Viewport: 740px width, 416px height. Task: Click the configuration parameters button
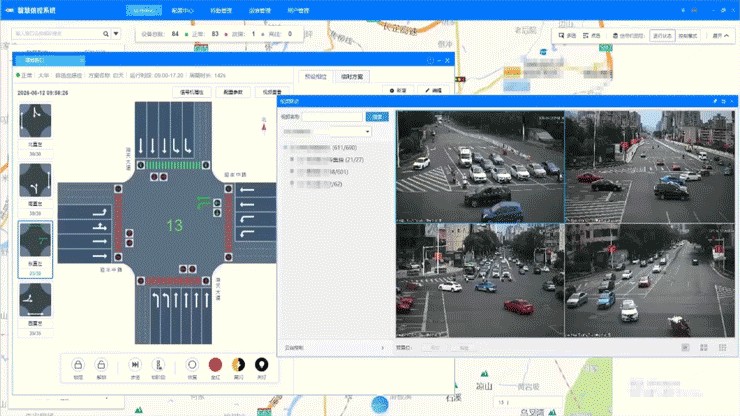233,92
